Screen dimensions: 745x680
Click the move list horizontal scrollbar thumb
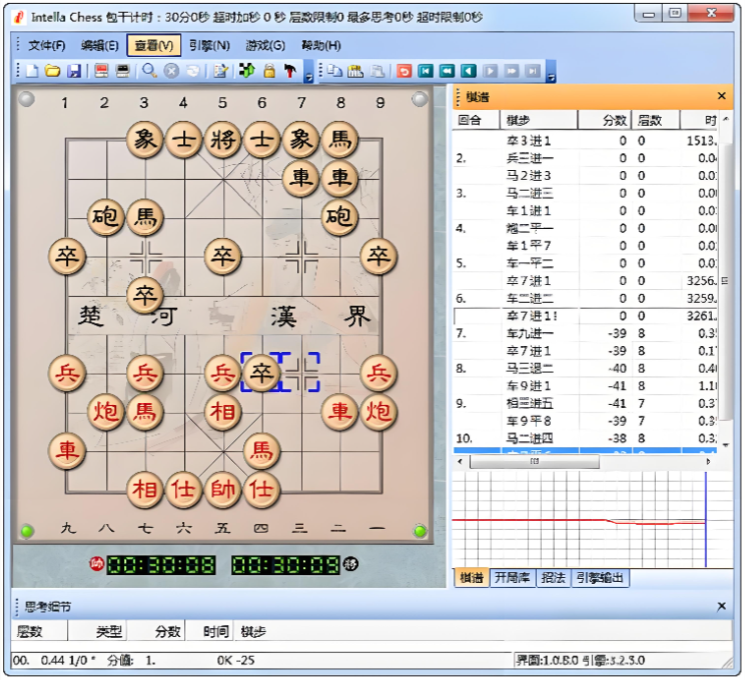coord(520,462)
